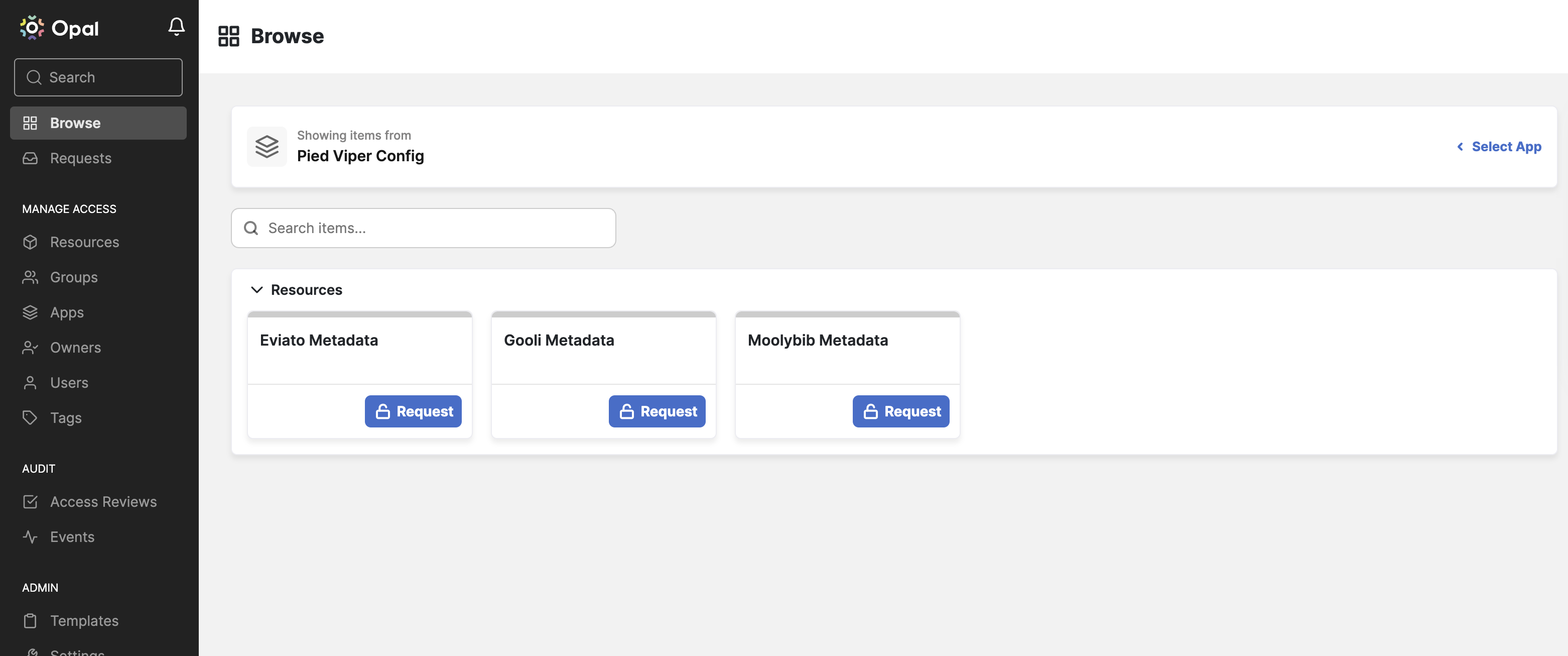Screen dimensions: 1568x656
Task: Request access to Eviato Metadata
Action: point(413,412)
